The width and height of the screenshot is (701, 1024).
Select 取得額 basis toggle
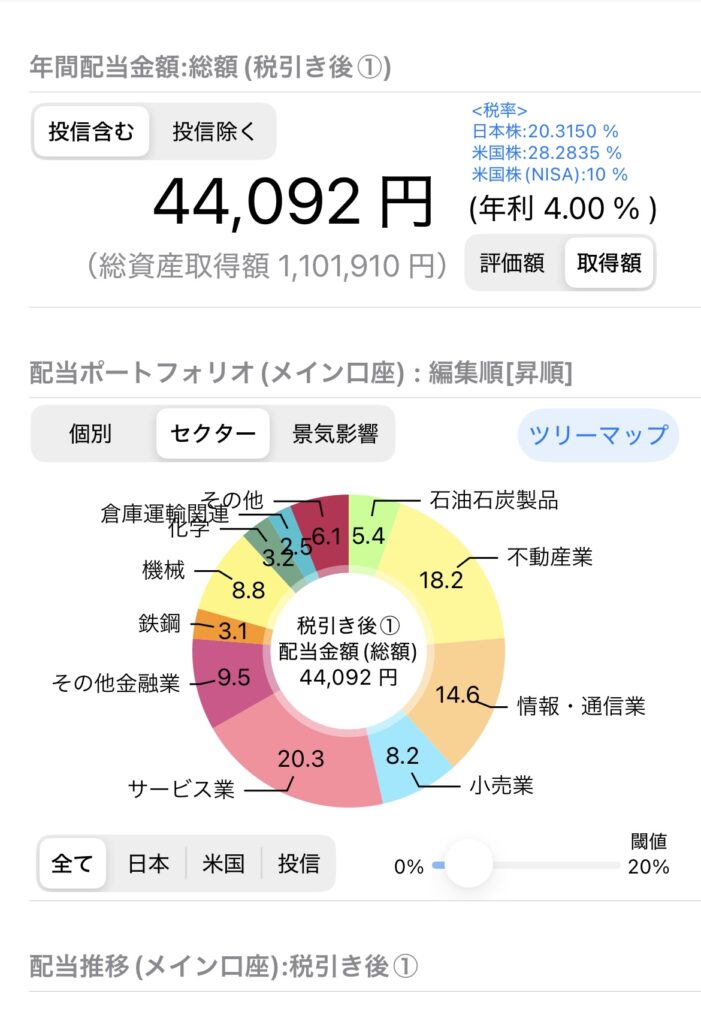click(609, 263)
